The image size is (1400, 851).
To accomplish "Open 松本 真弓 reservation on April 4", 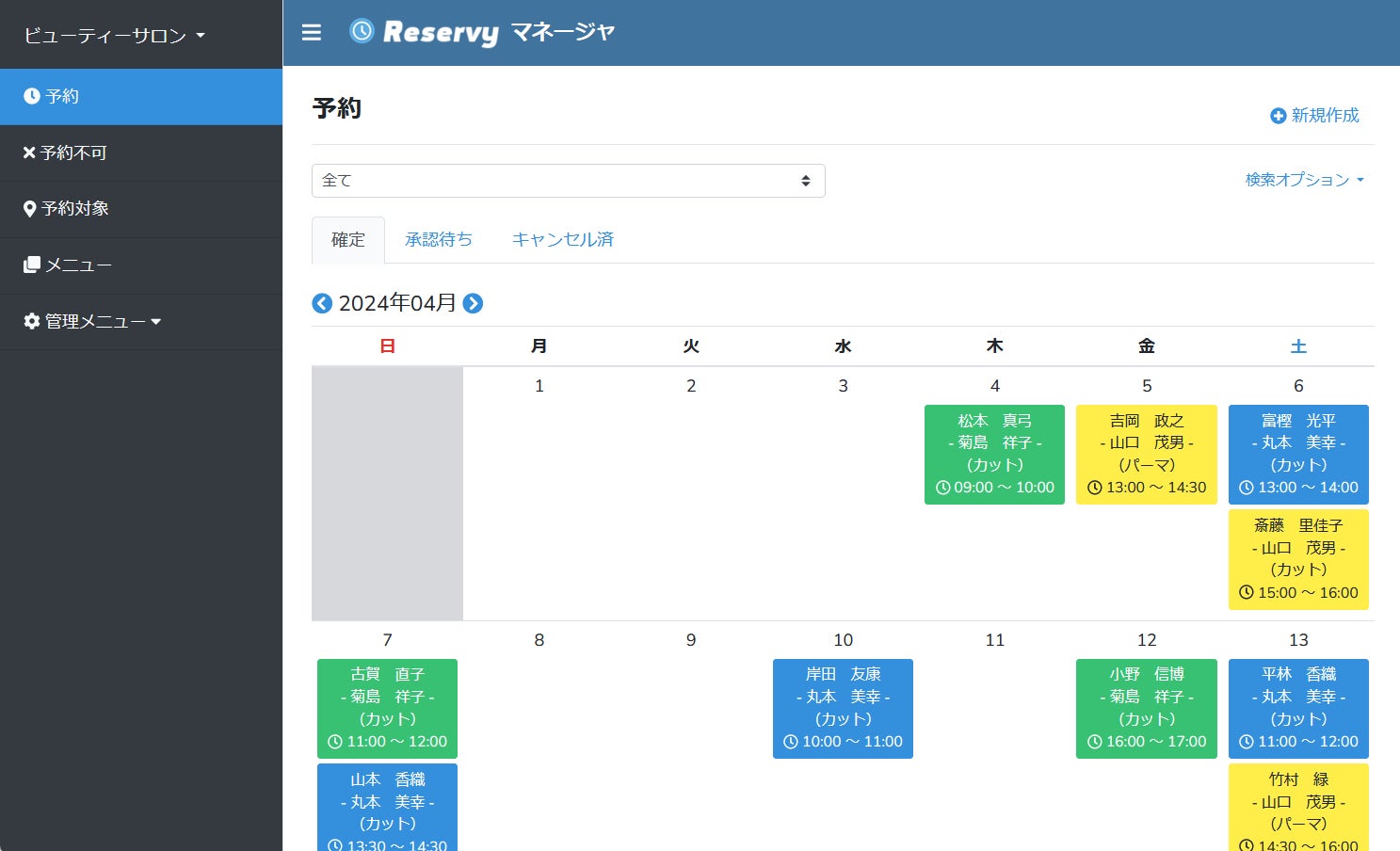I will coord(994,454).
